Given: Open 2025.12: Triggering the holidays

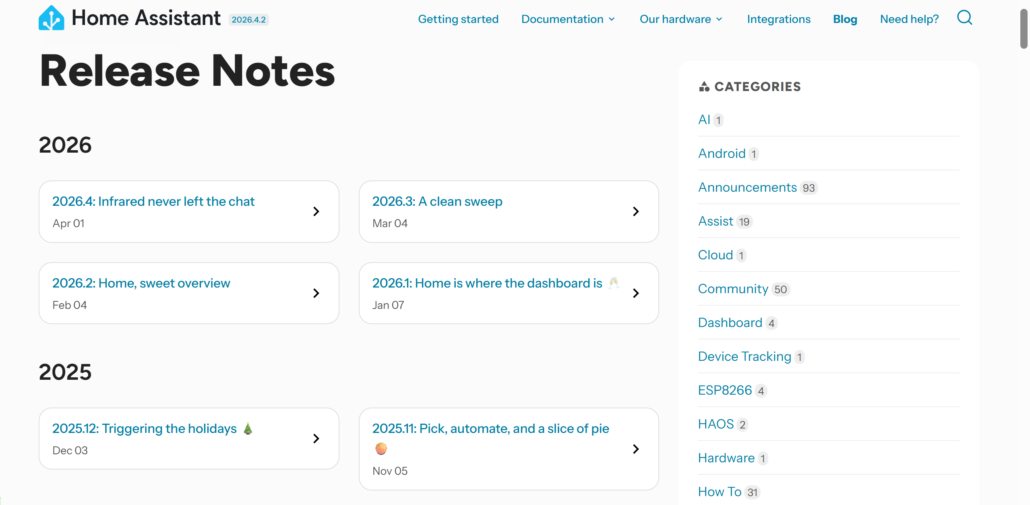Looking at the screenshot, I should [x=153, y=429].
